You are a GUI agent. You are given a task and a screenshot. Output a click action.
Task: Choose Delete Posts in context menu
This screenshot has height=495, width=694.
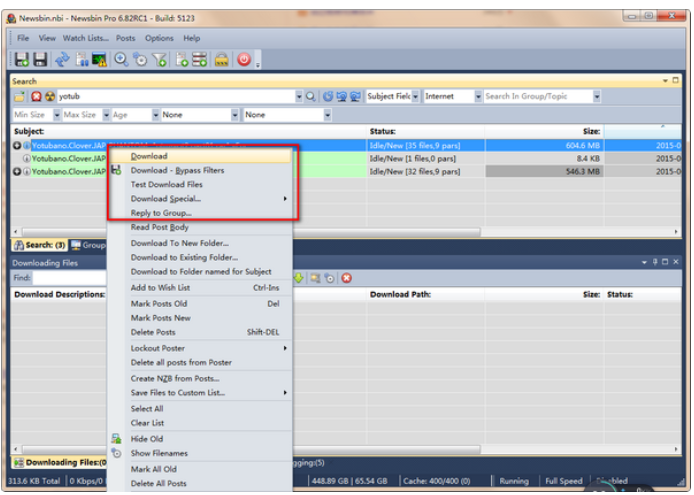[200, 332]
